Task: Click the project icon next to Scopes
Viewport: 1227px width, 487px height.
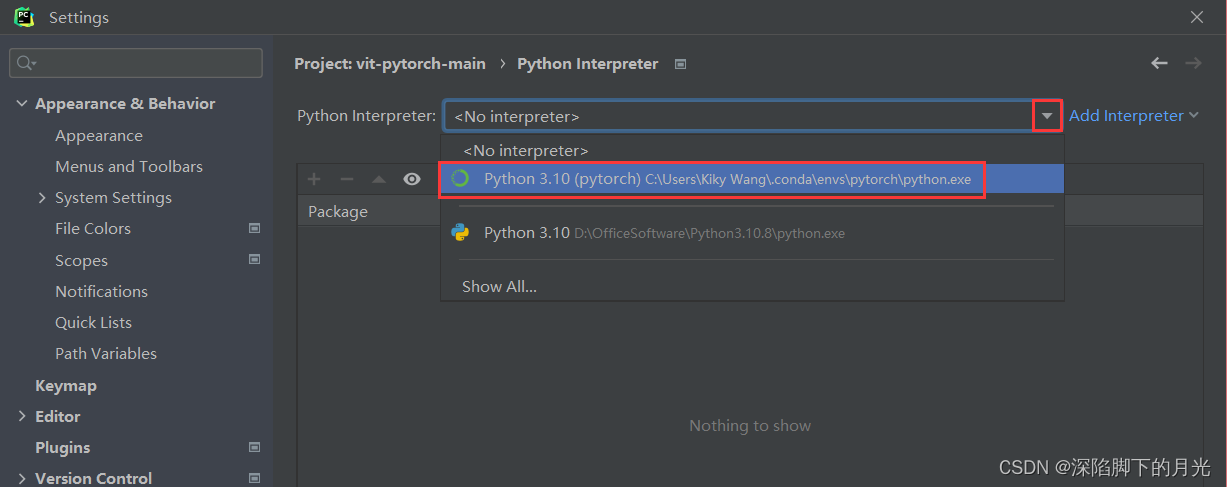Action: (254, 260)
